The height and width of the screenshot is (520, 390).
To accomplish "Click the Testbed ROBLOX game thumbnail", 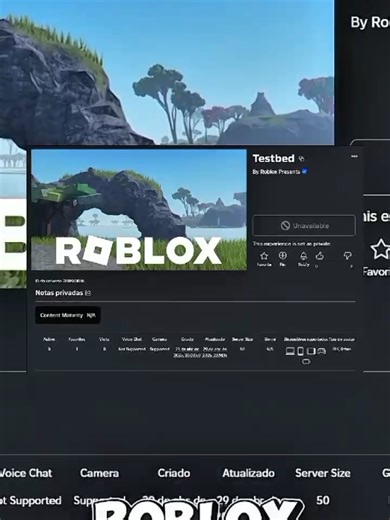I will pos(139,210).
